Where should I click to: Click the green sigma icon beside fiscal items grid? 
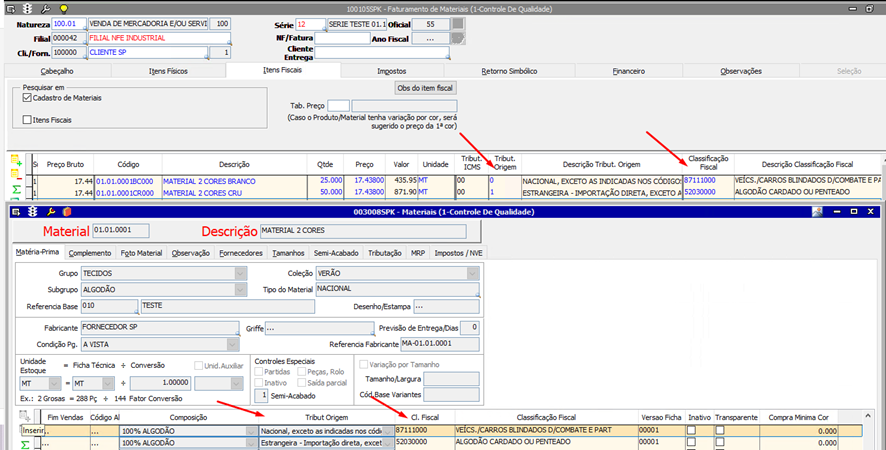click(16, 189)
